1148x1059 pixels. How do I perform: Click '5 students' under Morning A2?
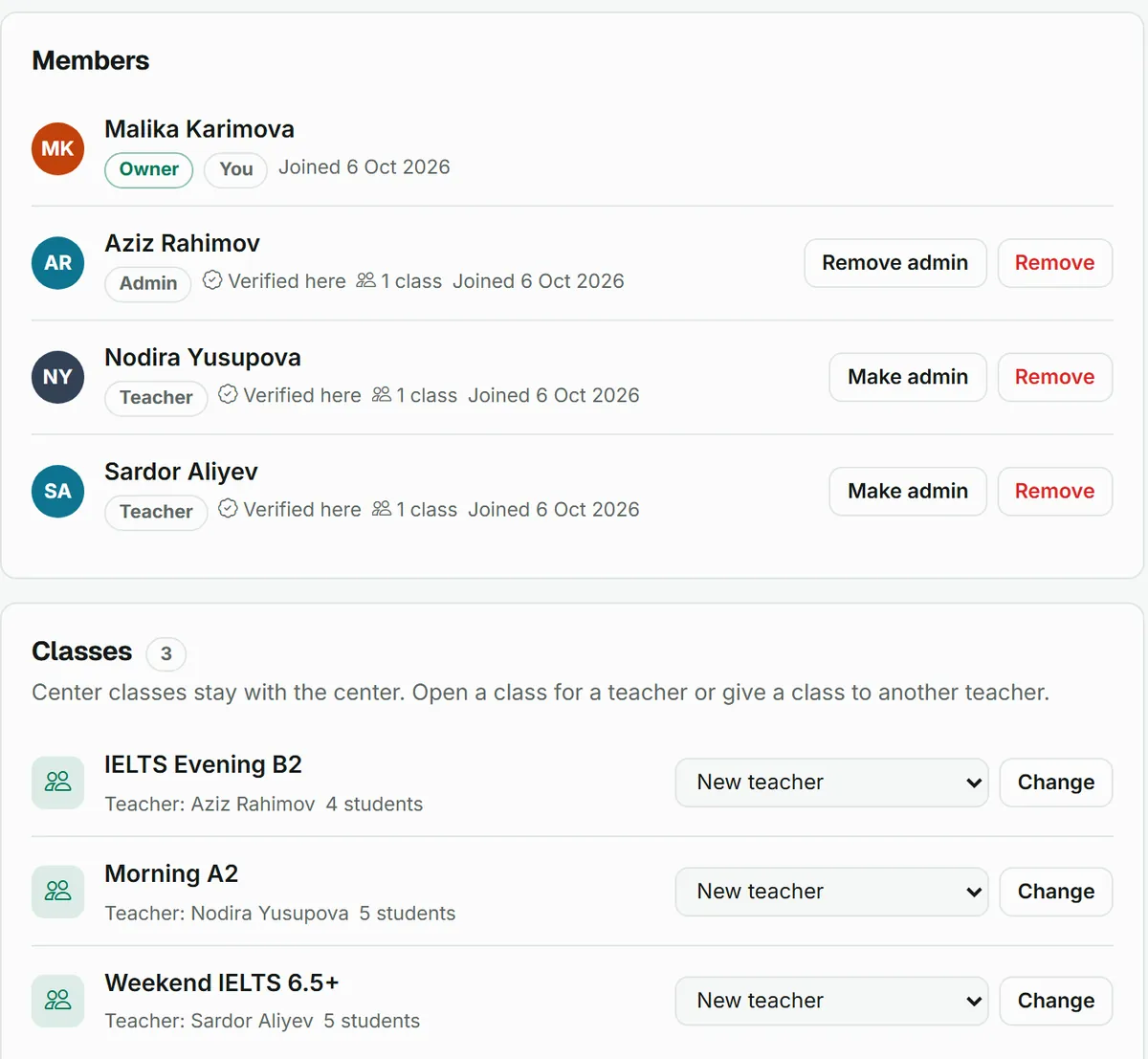tap(408, 913)
